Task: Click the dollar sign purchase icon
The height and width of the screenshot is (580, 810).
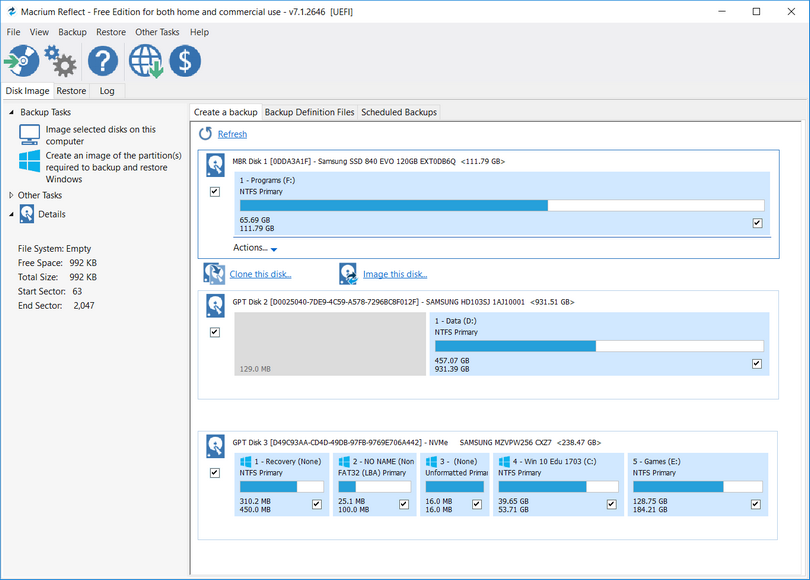Action: [x=185, y=61]
